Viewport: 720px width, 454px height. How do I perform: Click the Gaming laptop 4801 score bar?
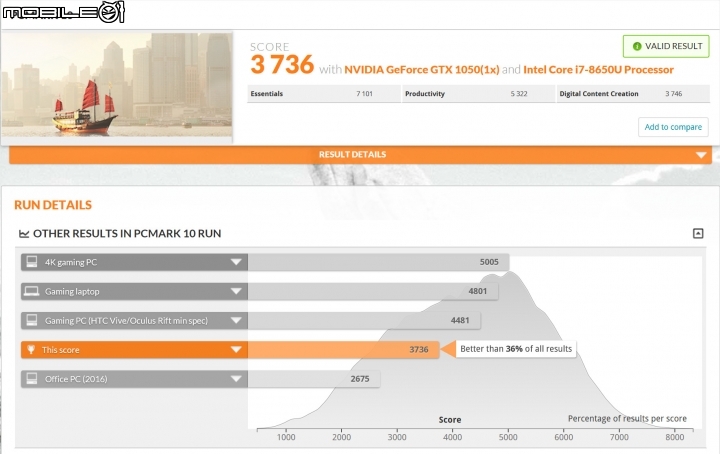pos(373,291)
